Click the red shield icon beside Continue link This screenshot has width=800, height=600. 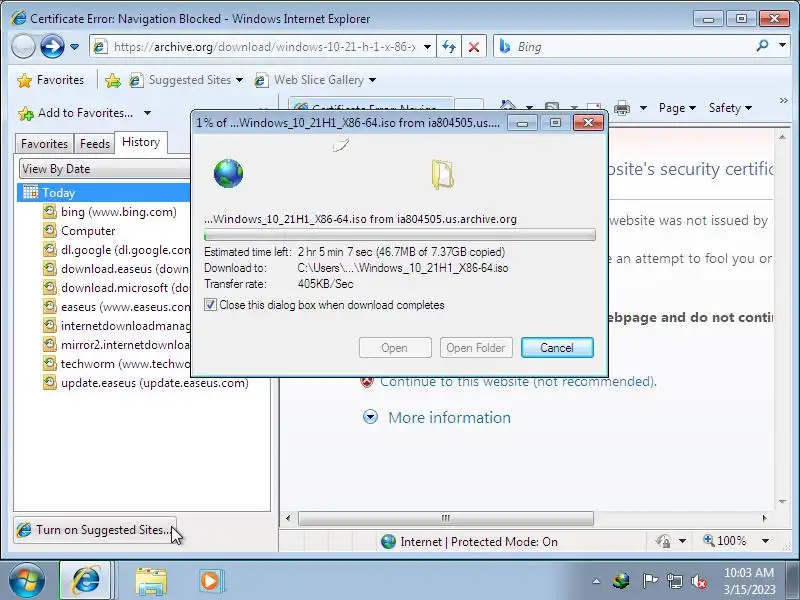pos(366,382)
